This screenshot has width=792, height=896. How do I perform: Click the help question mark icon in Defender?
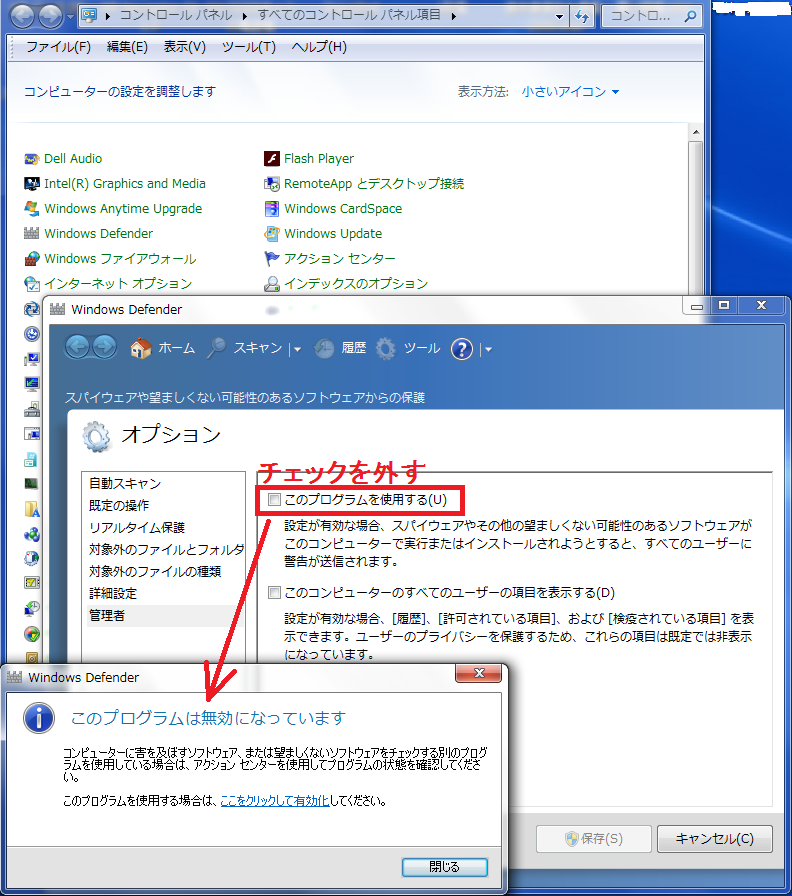coord(462,349)
